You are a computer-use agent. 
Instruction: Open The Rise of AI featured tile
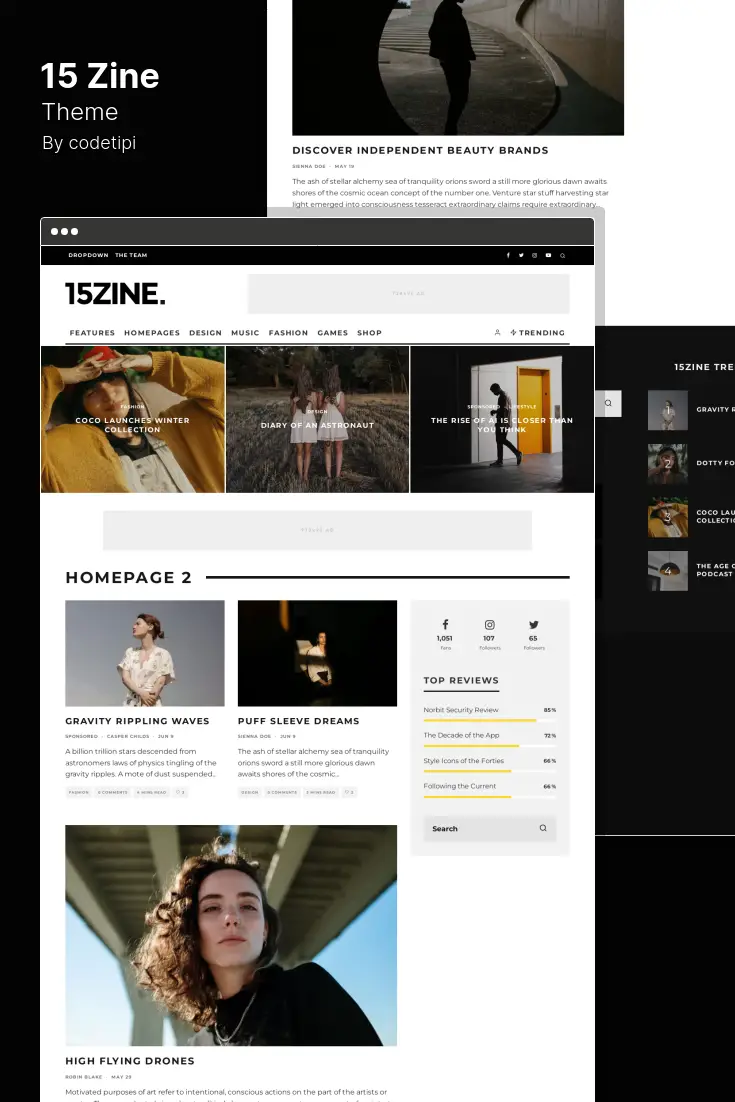[x=502, y=419]
